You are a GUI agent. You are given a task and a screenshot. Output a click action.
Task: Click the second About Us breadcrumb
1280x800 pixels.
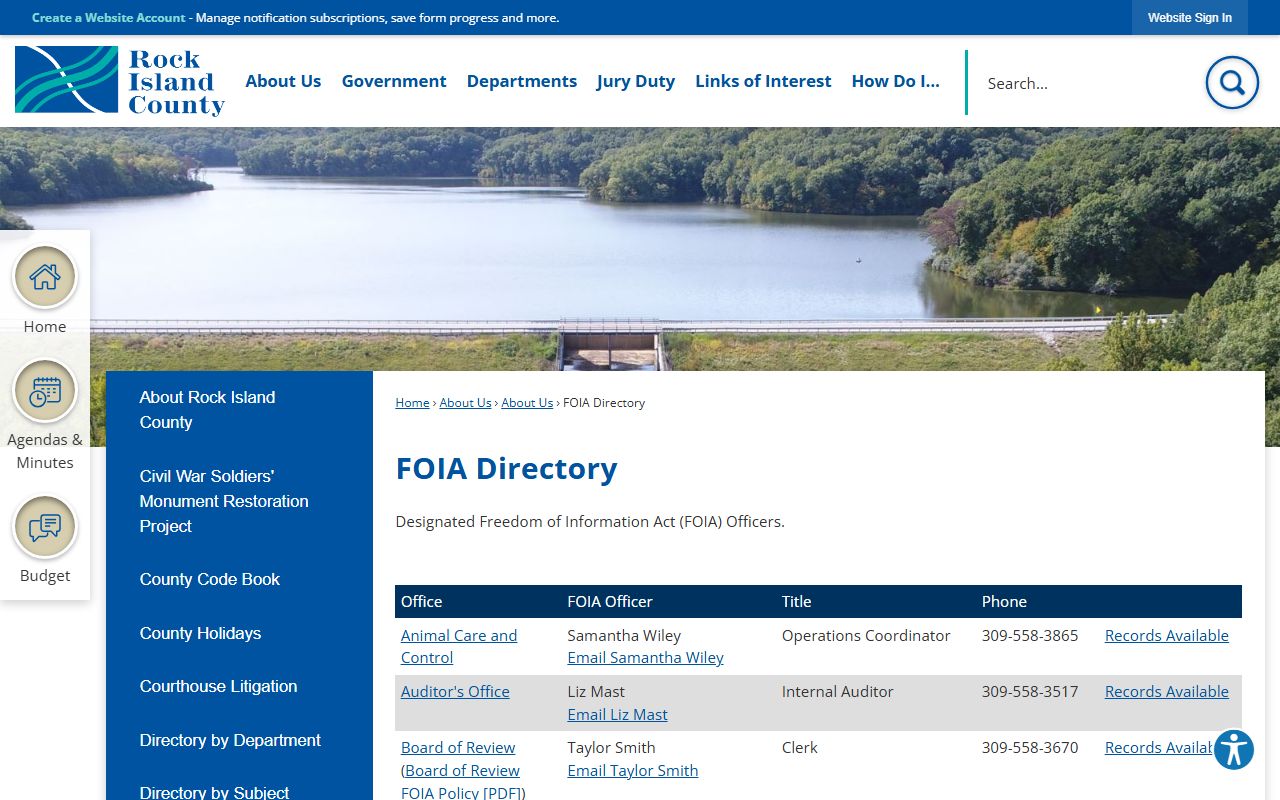click(527, 402)
